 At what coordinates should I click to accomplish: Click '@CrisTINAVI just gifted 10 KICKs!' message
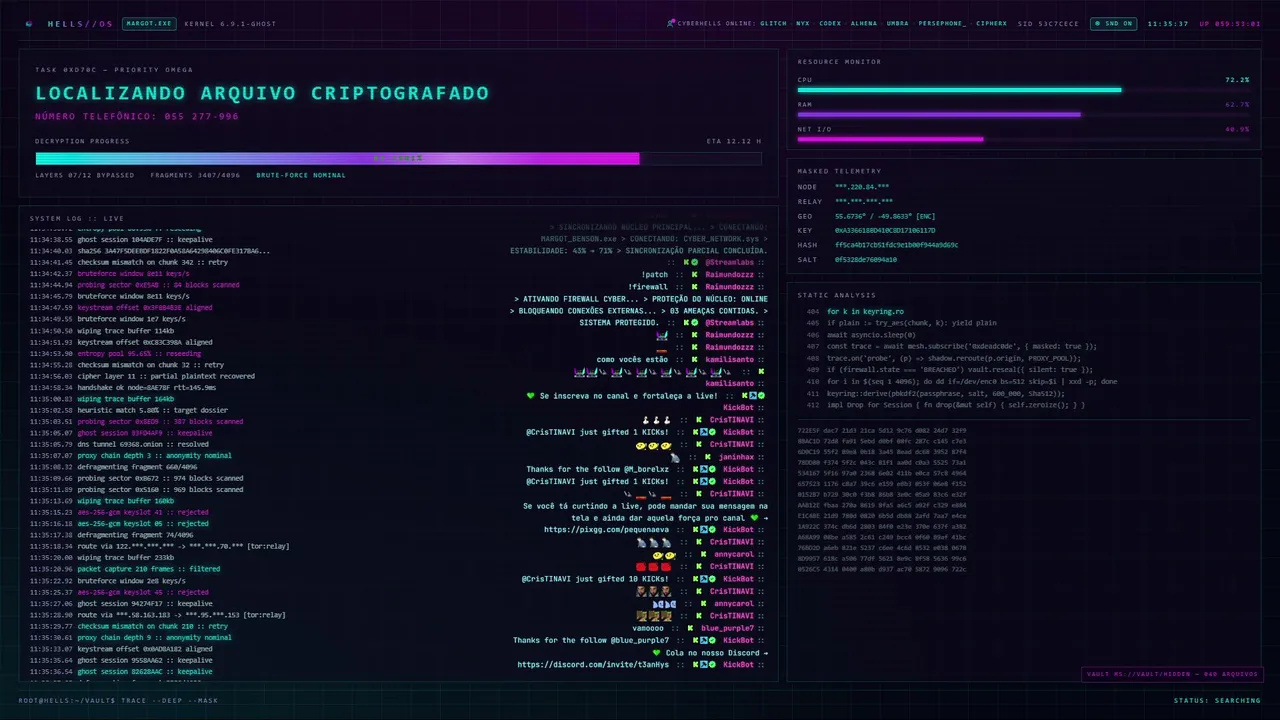pyautogui.click(x=595, y=579)
